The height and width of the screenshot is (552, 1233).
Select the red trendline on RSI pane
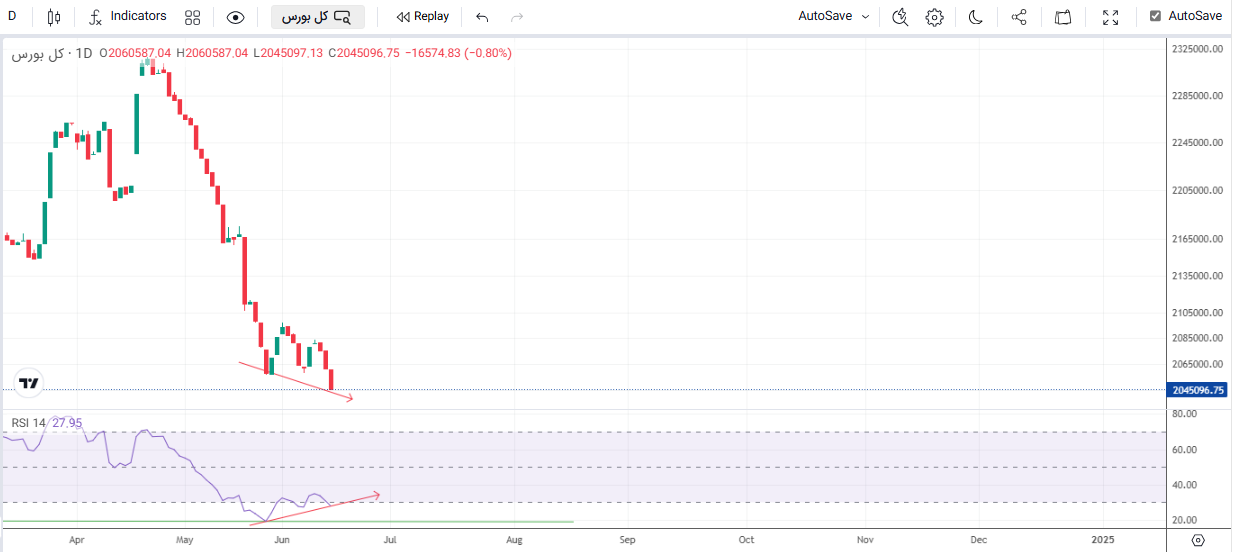(x=315, y=508)
